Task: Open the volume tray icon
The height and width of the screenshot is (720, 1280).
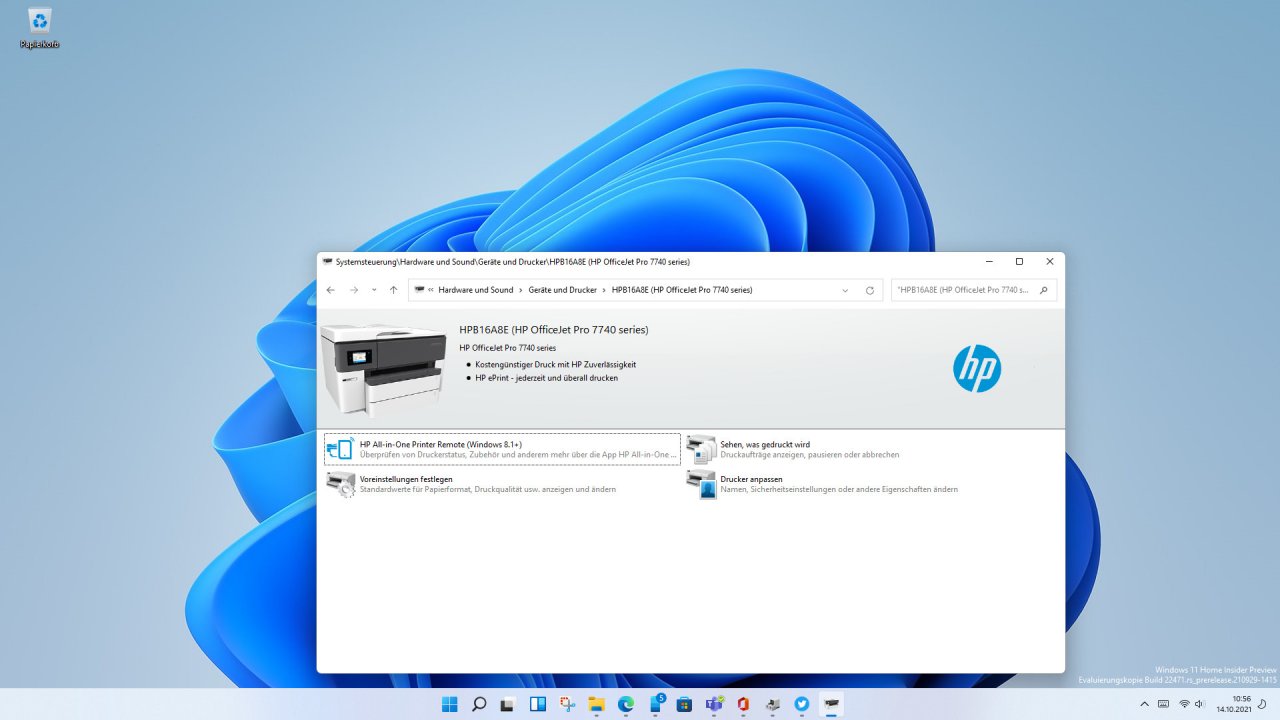Action: [x=1200, y=704]
